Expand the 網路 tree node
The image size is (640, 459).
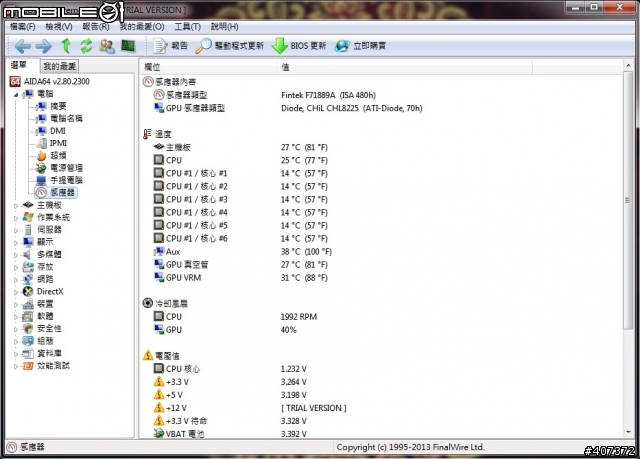tap(16, 280)
